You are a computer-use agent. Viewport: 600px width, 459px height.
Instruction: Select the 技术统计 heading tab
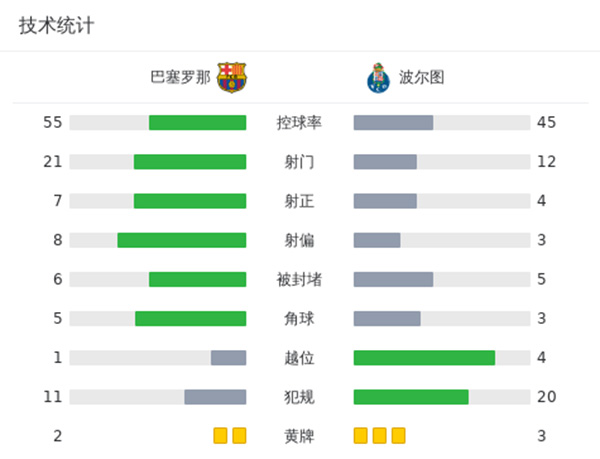click(57, 26)
